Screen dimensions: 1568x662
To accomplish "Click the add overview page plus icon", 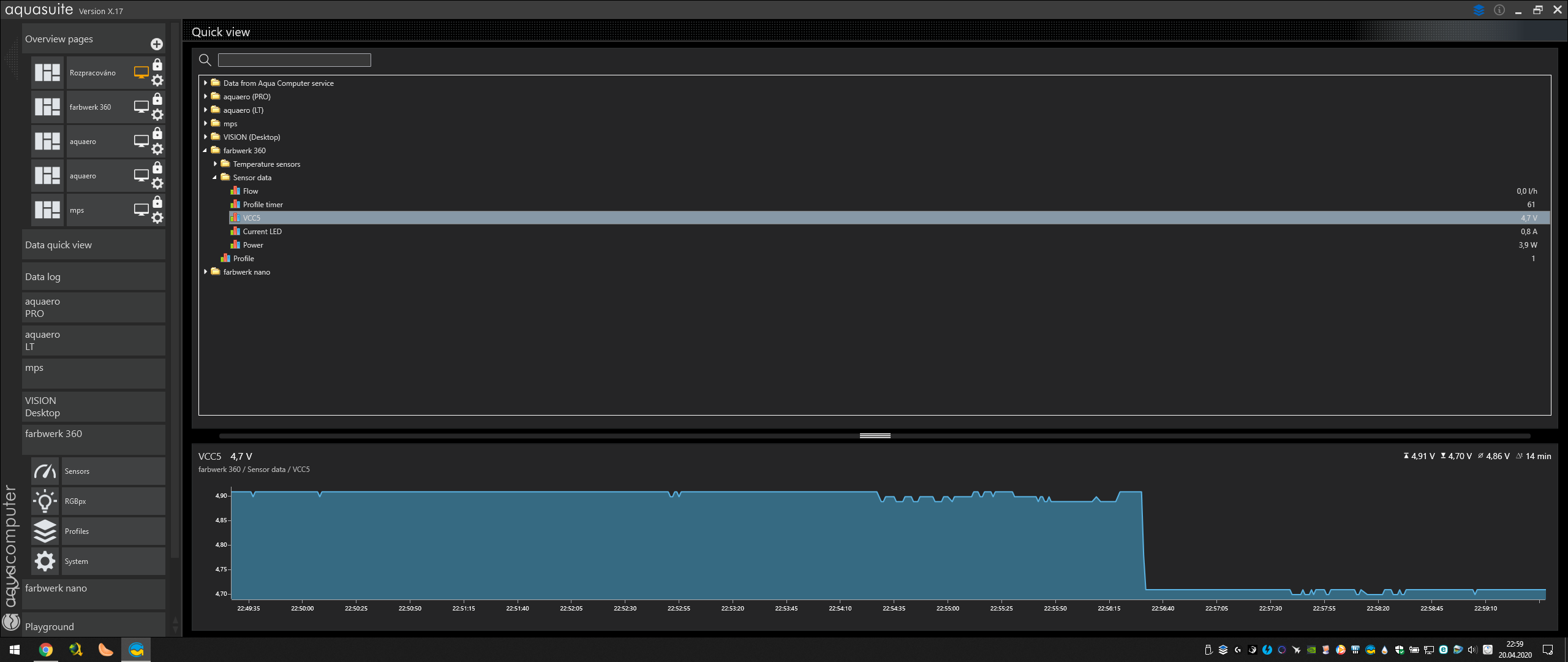I will pyautogui.click(x=157, y=44).
